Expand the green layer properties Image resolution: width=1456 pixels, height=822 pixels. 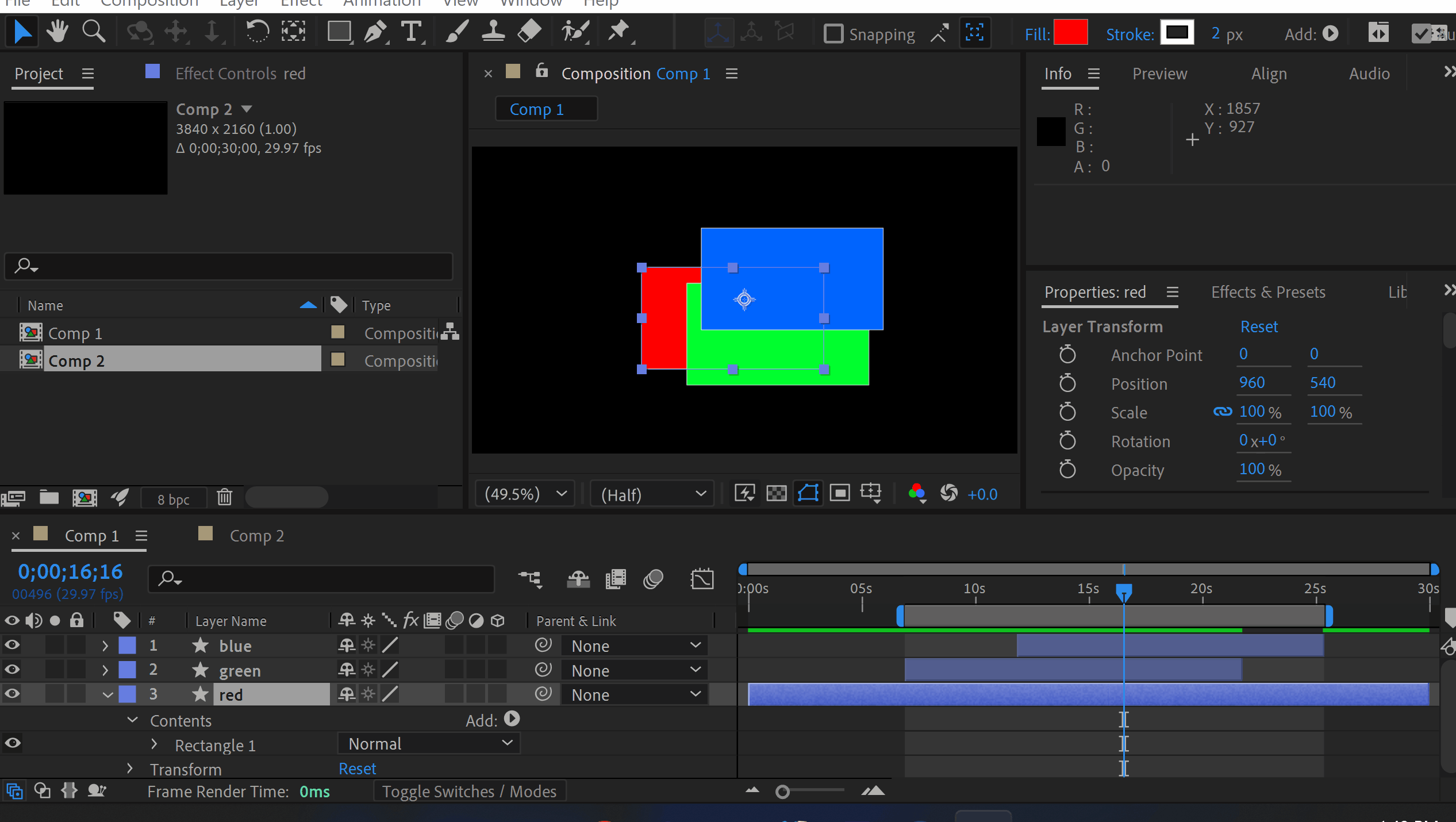point(105,670)
